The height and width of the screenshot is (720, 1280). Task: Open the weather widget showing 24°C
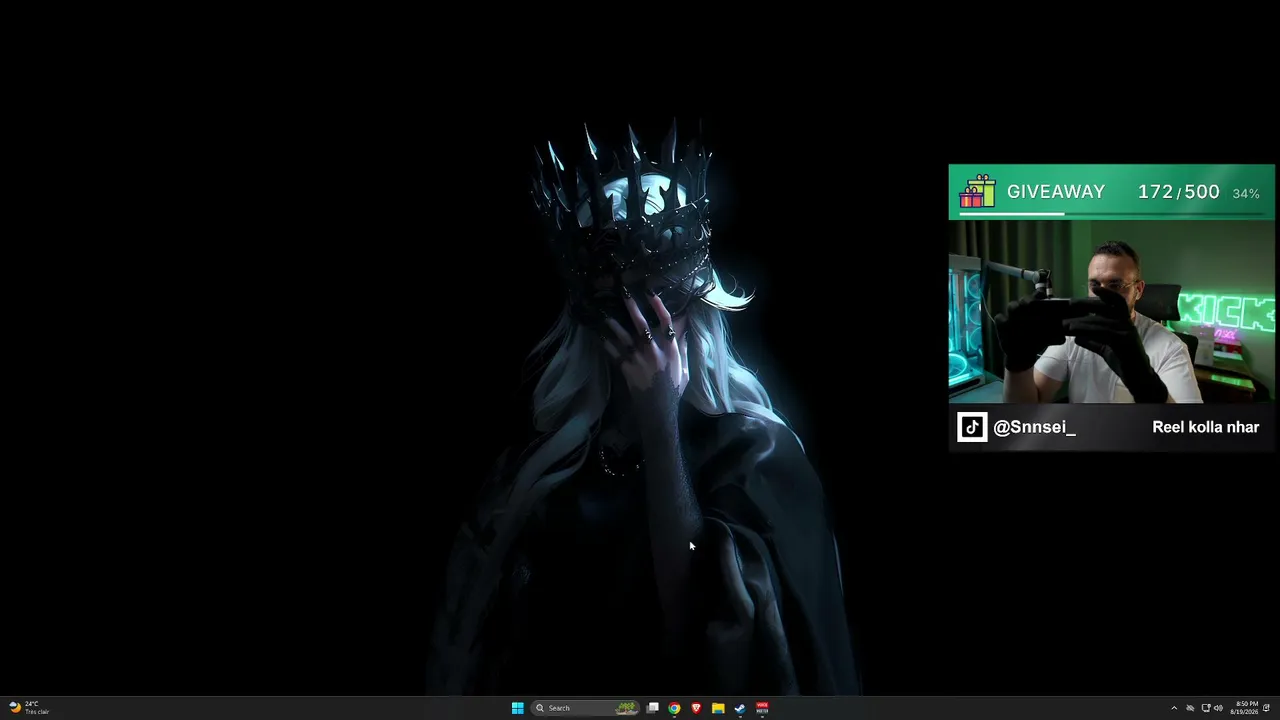coord(29,708)
